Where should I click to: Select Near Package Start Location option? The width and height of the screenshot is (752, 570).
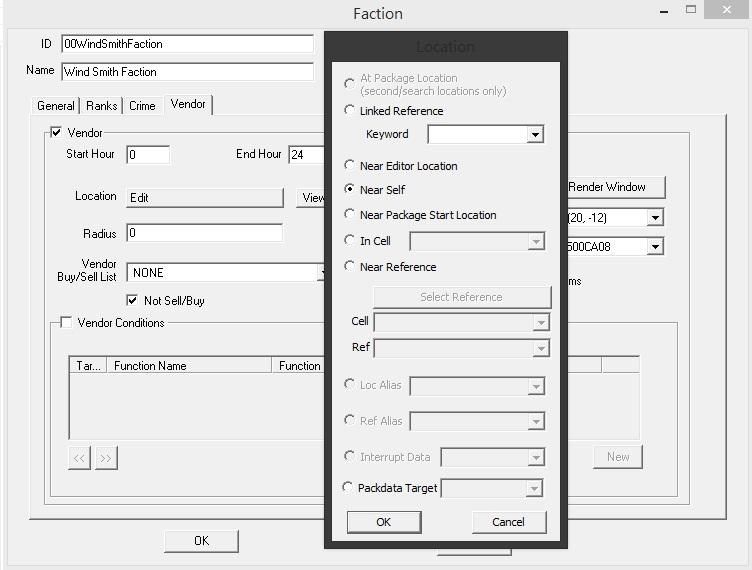point(349,214)
